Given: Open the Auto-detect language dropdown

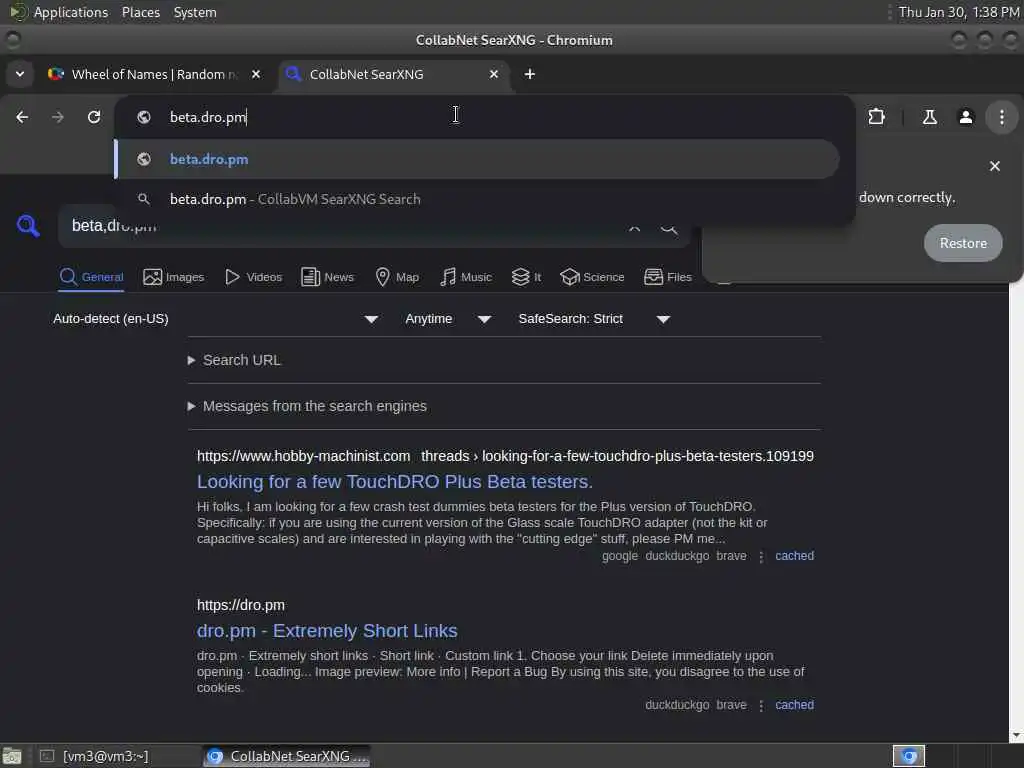Looking at the screenshot, I should [x=216, y=319].
